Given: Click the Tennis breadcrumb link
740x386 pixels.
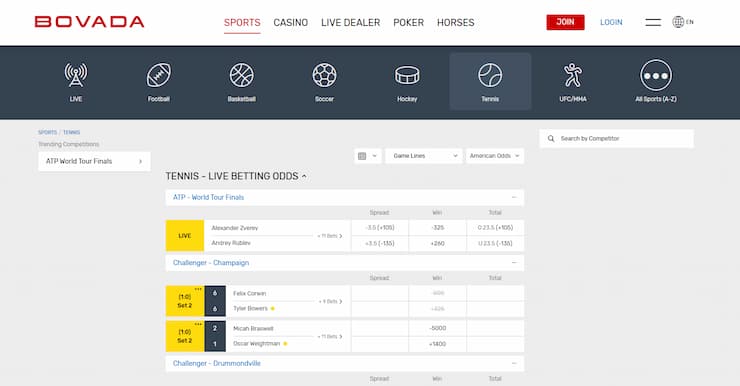Looking at the screenshot, I should click(72, 132).
